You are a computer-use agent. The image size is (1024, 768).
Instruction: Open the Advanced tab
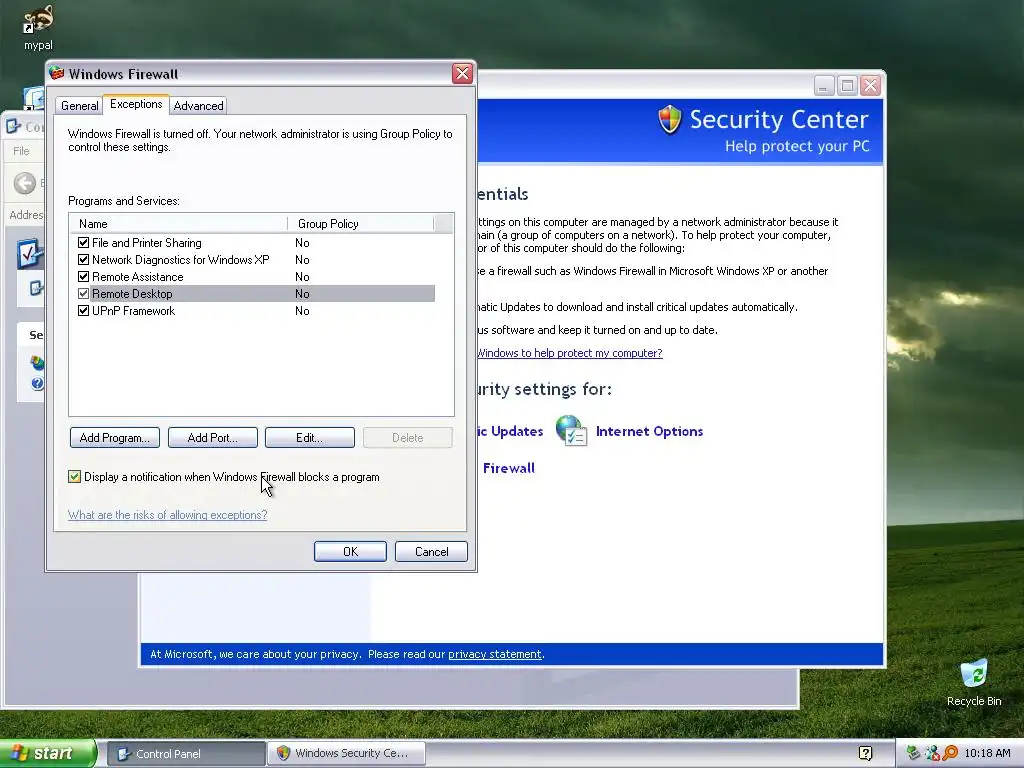tap(198, 106)
